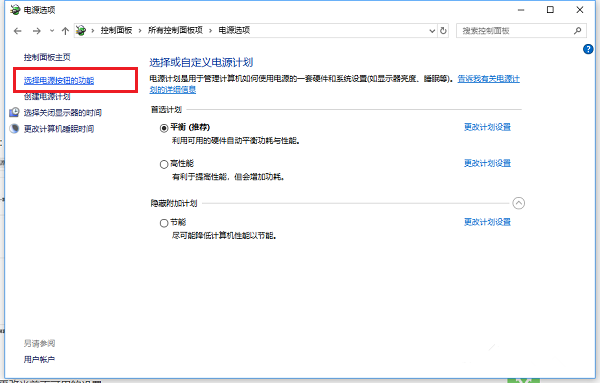Click the magnifier search icon
Image resolution: width=600 pixels, height=383 pixels.
[x=577, y=31]
